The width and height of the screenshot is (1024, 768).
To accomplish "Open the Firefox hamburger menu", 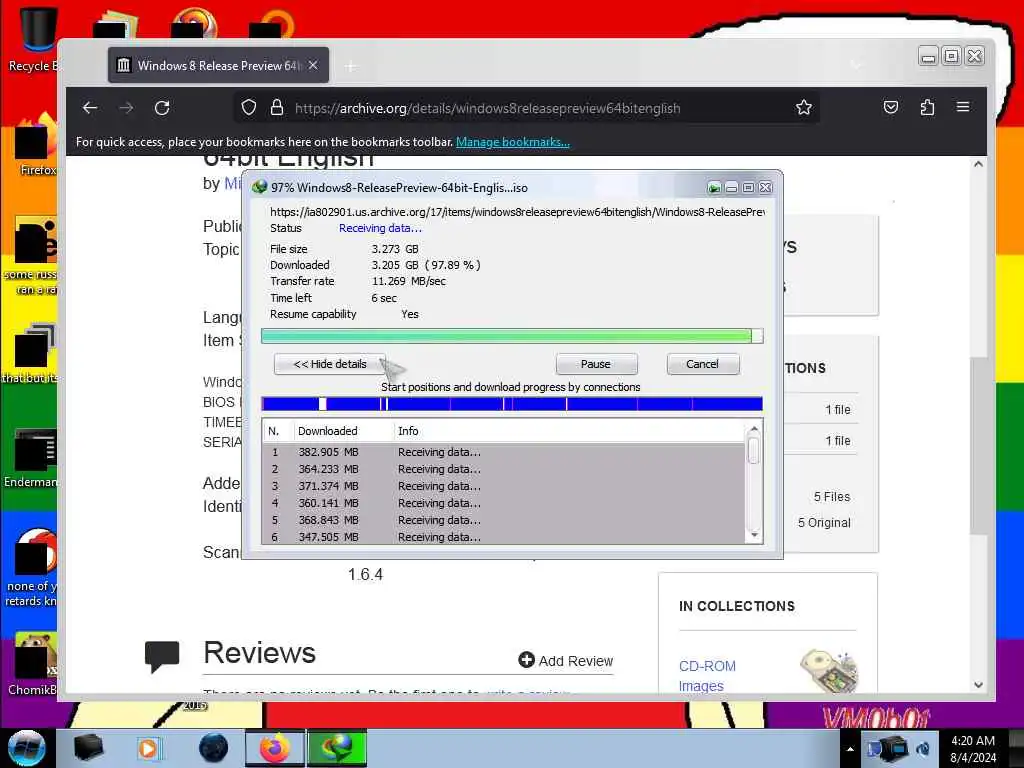I will [963, 107].
